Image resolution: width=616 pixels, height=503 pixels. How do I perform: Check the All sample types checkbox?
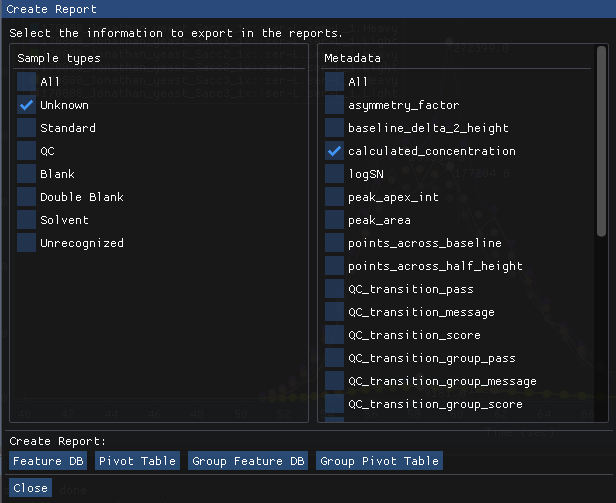click(26, 82)
